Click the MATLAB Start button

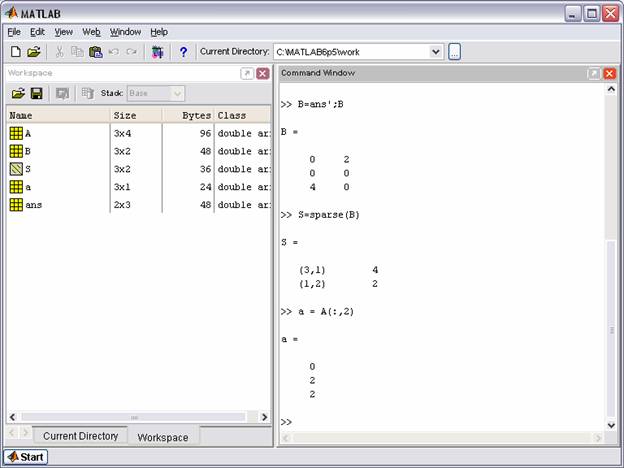26,457
